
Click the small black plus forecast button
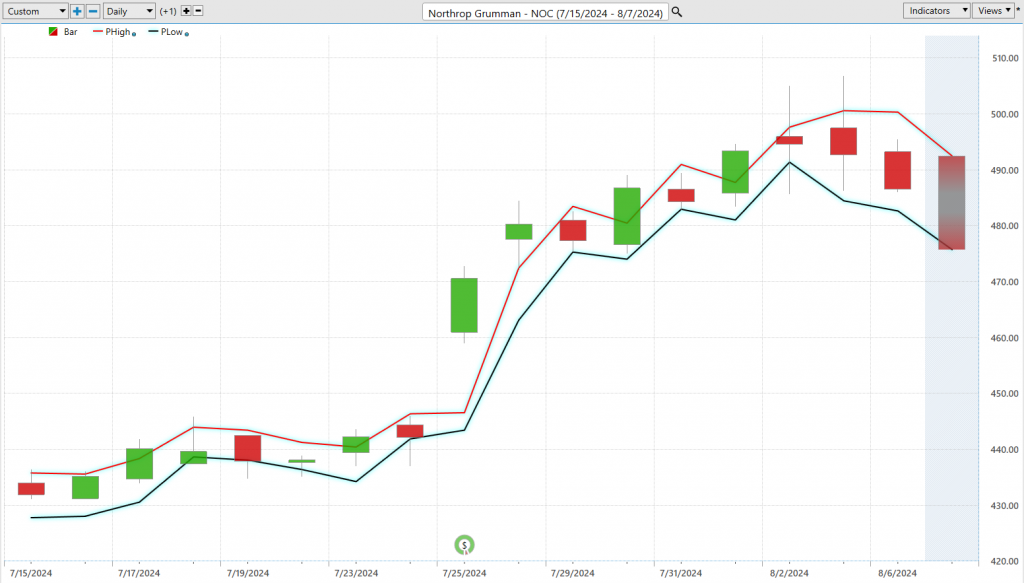point(186,11)
